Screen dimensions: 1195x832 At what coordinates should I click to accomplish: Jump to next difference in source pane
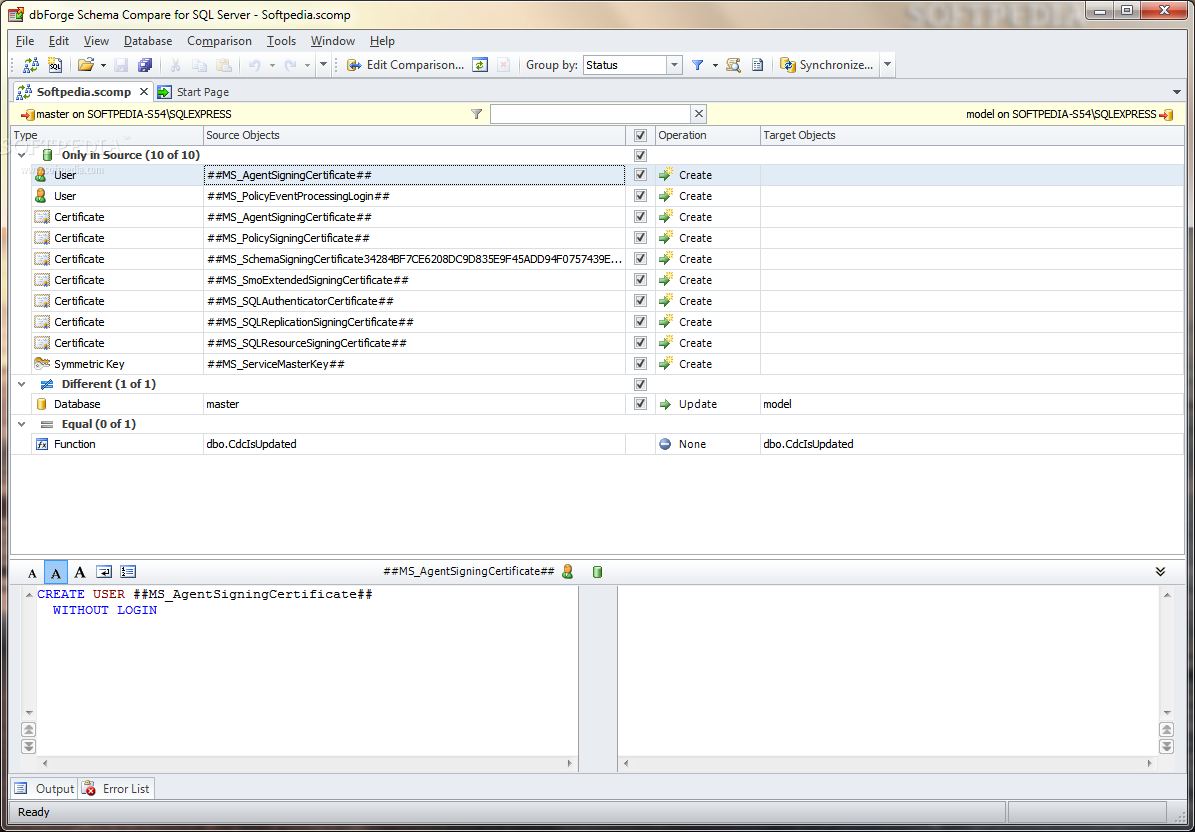pyautogui.click(x=28, y=747)
